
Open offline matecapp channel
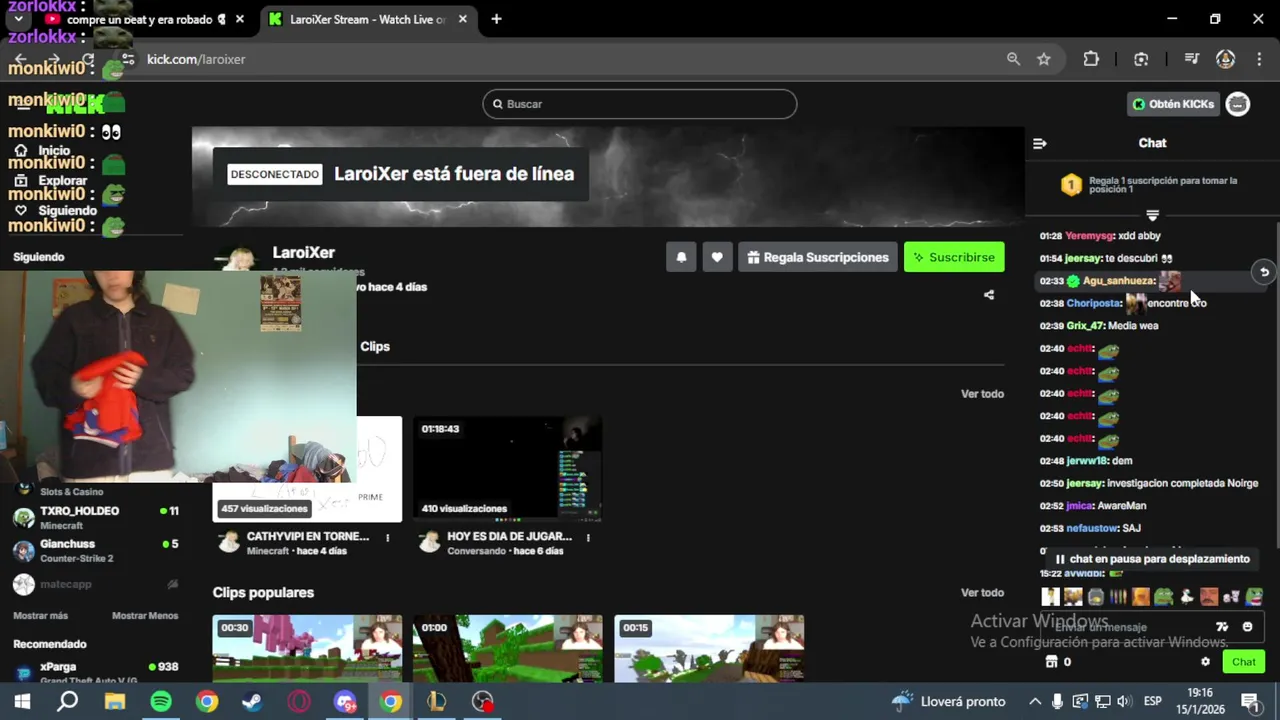click(x=96, y=584)
